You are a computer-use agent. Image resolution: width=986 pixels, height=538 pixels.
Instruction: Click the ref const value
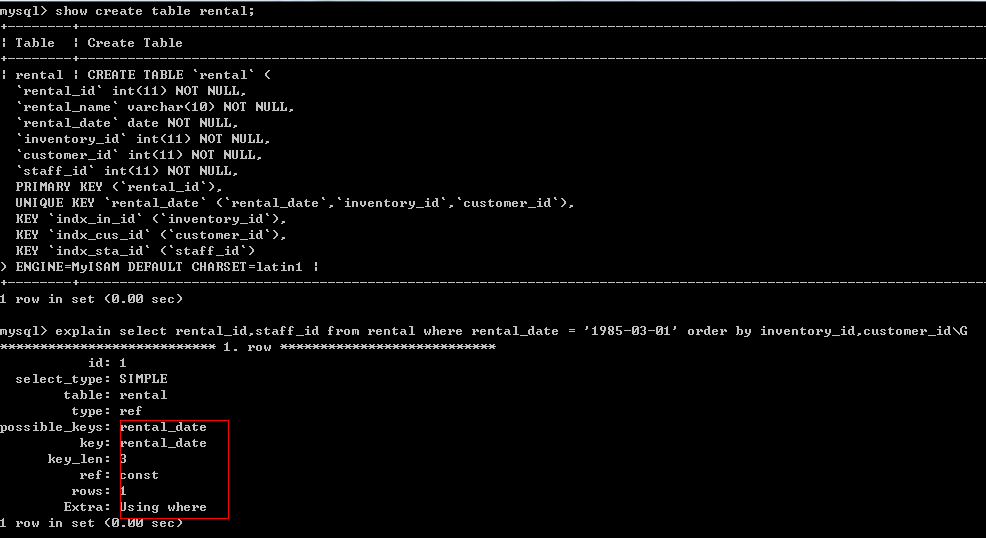coord(139,475)
